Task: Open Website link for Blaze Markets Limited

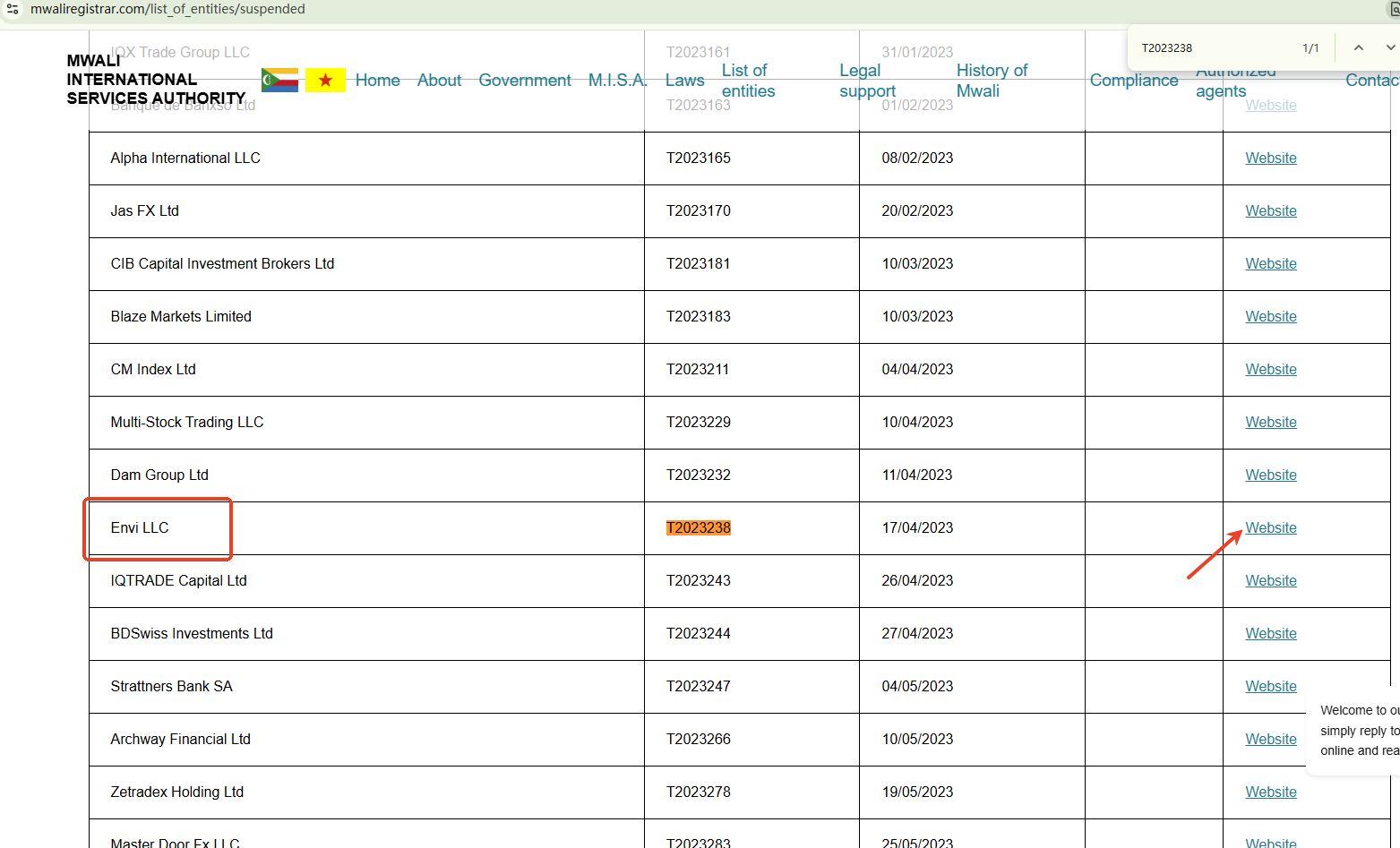Action: pos(1270,316)
